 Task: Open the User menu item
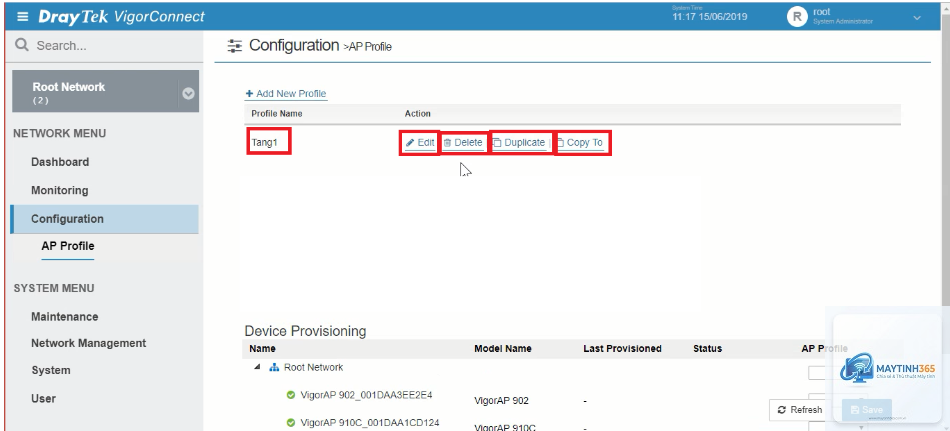(x=44, y=398)
